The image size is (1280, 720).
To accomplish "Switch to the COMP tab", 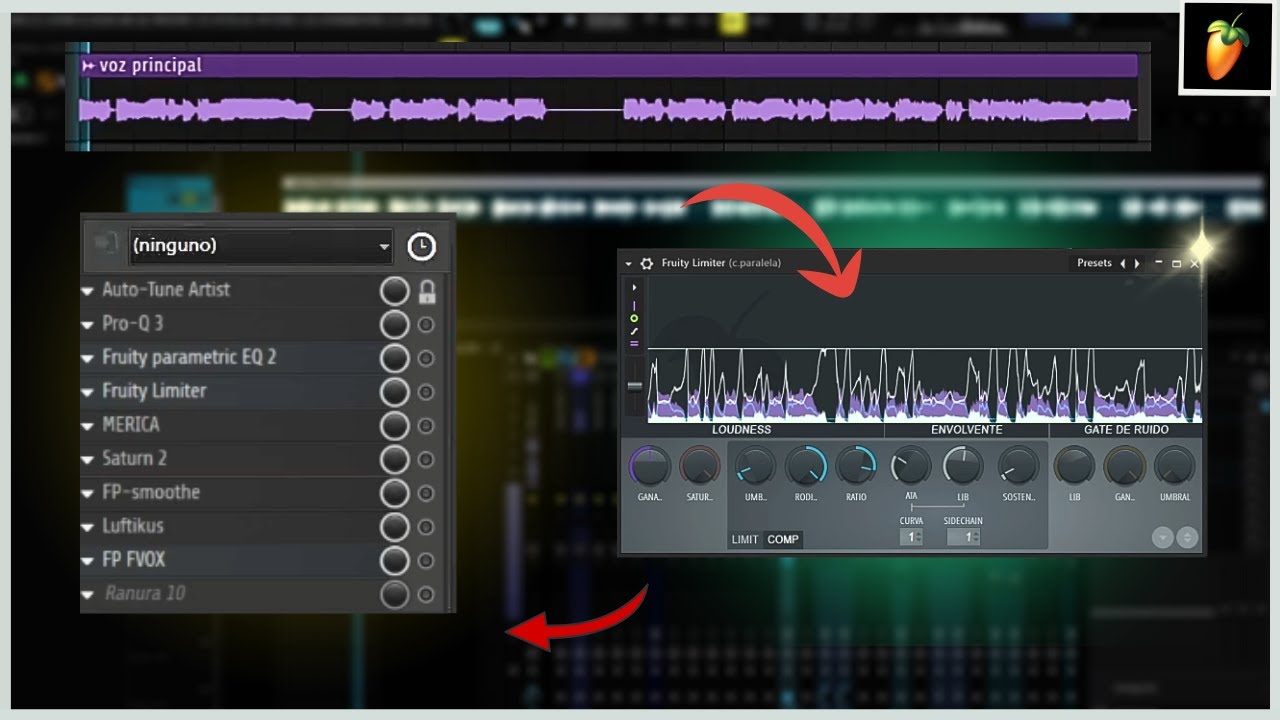I will [783, 540].
